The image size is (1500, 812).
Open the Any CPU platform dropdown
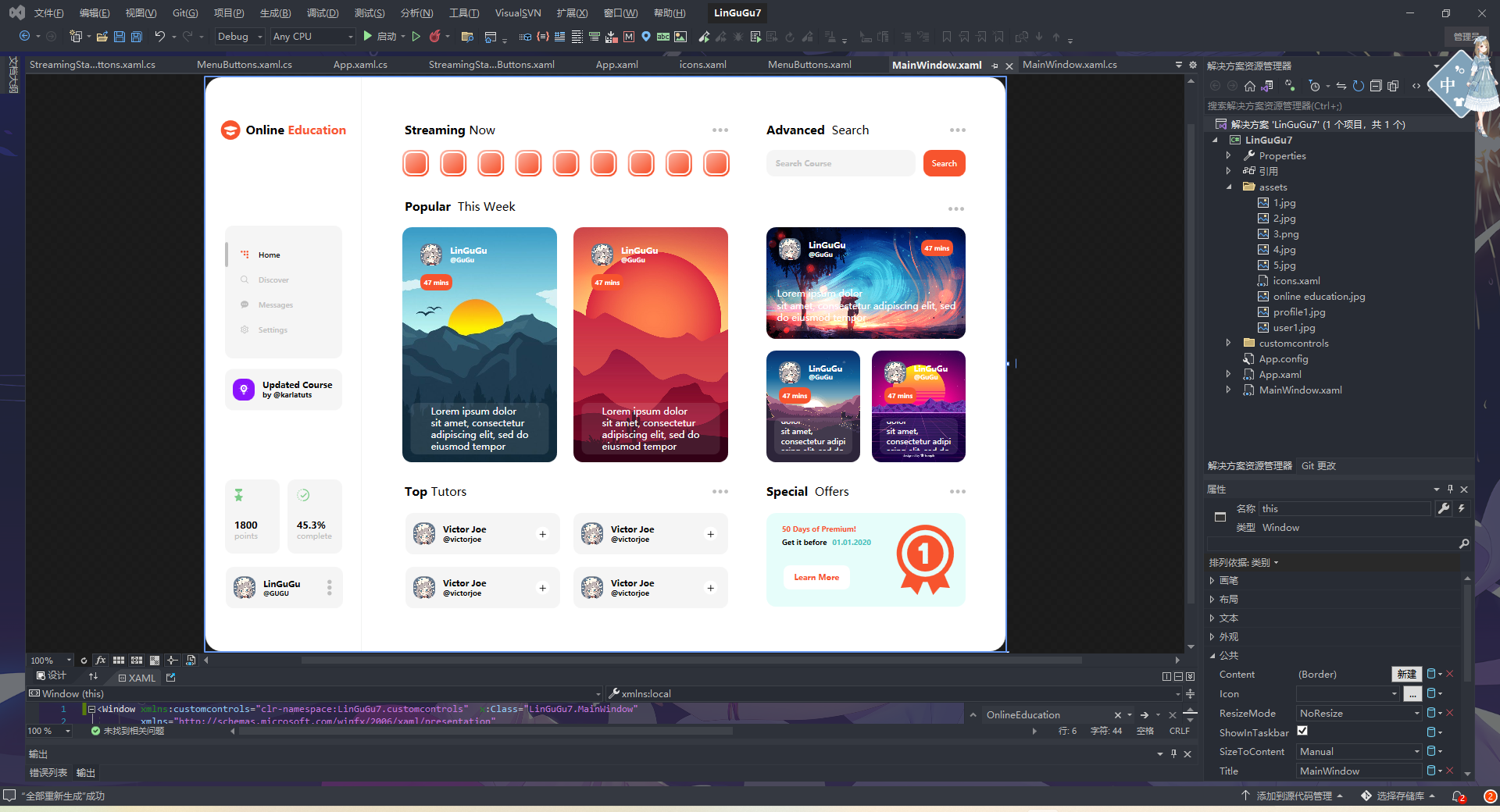312,37
